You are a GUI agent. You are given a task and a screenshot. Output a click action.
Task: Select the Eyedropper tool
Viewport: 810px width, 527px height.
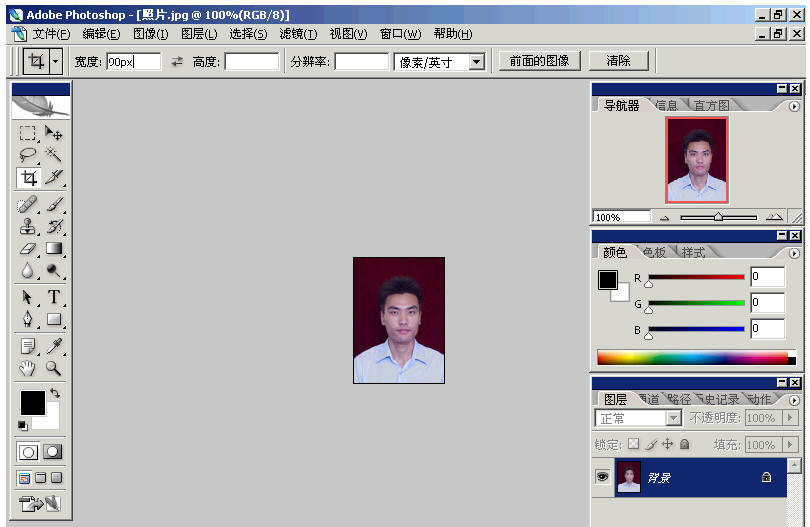[x=54, y=346]
